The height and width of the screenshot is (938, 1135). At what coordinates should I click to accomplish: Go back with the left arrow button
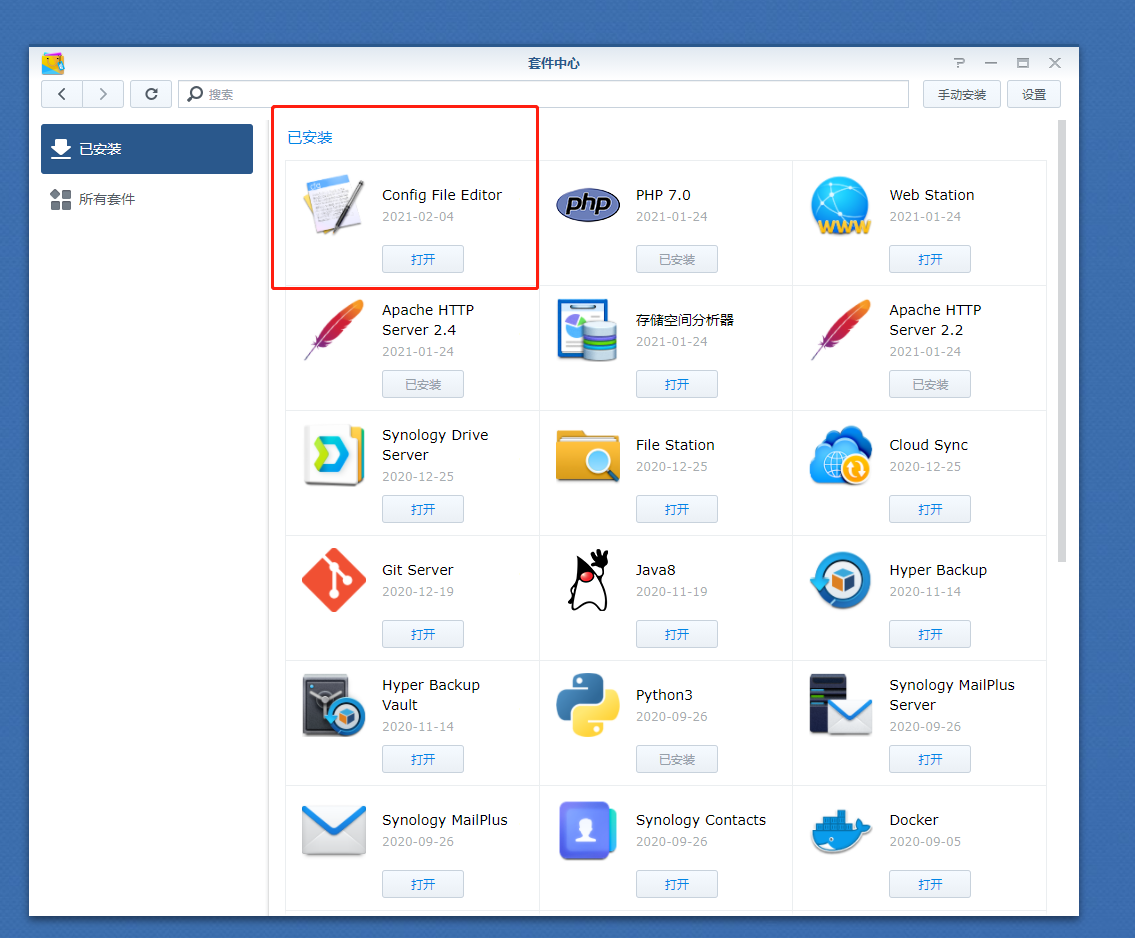pyautogui.click(x=62, y=94)
